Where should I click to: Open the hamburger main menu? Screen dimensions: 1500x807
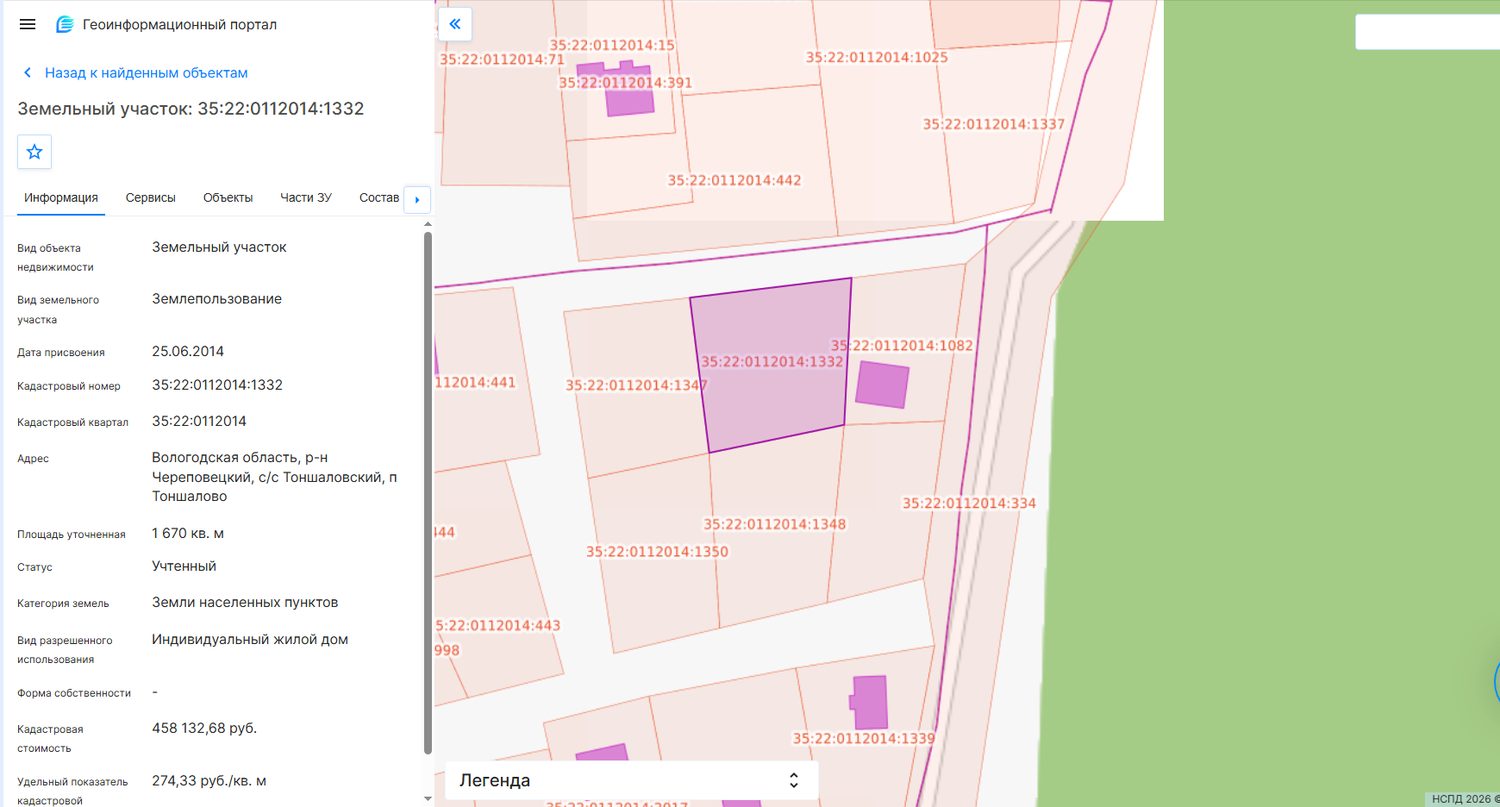point(27,24)
